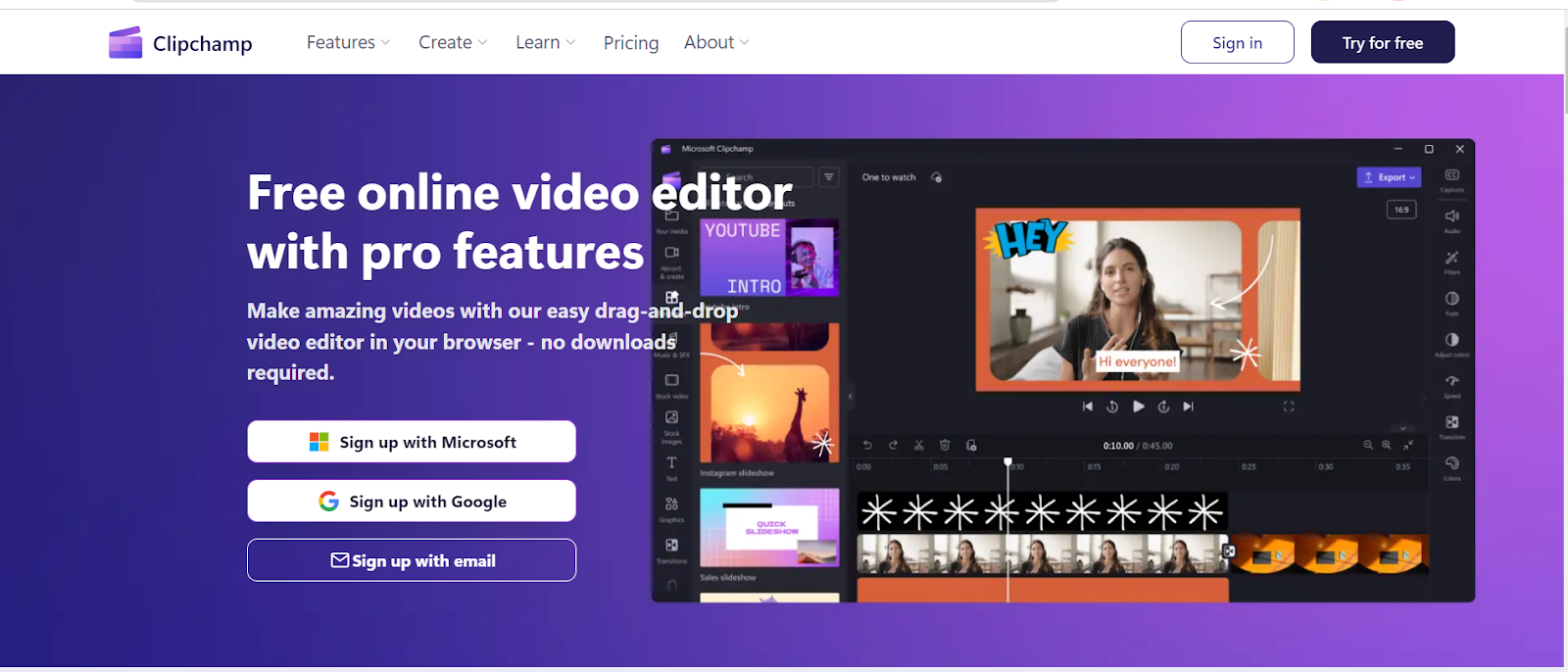Open the Speed gauge icon
The width and height of the screenshot is (1568, 672).
point(1452,380)
